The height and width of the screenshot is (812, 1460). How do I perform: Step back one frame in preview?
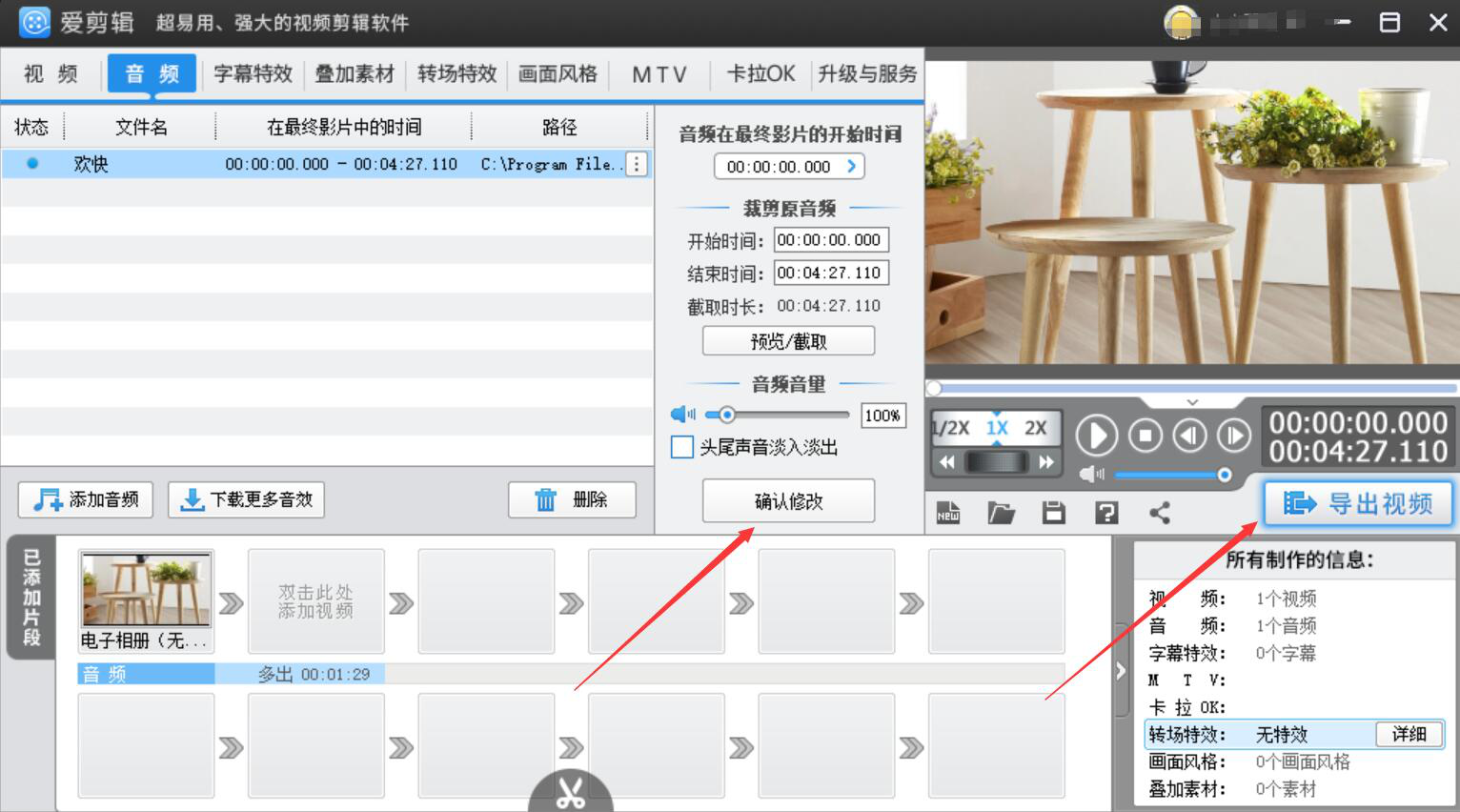1189,436
